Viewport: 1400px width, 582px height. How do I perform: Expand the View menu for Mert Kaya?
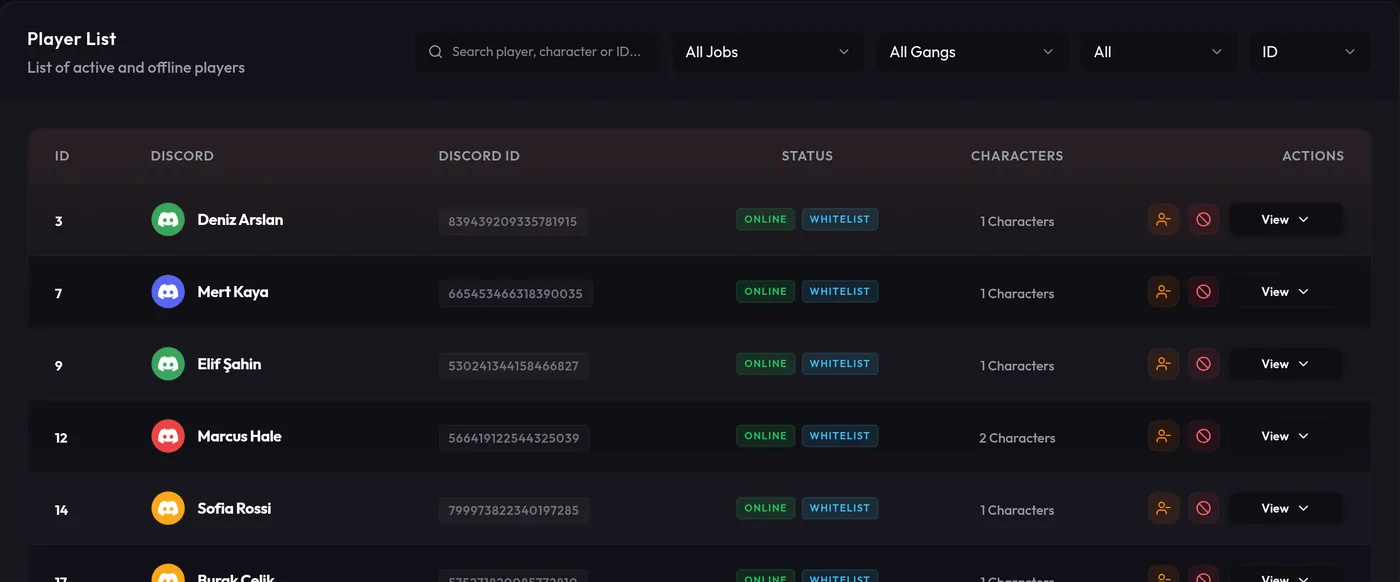1285,292
